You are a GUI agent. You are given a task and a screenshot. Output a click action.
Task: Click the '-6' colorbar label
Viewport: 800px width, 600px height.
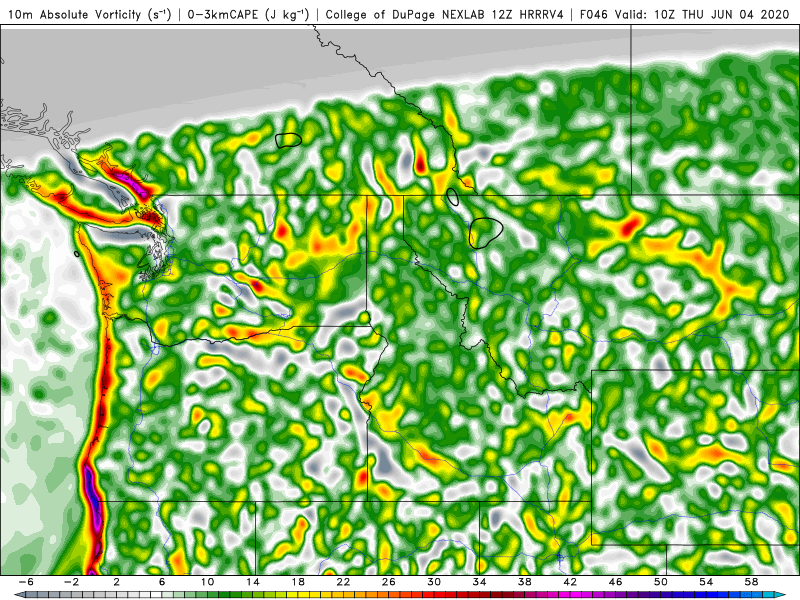[26, 582]
